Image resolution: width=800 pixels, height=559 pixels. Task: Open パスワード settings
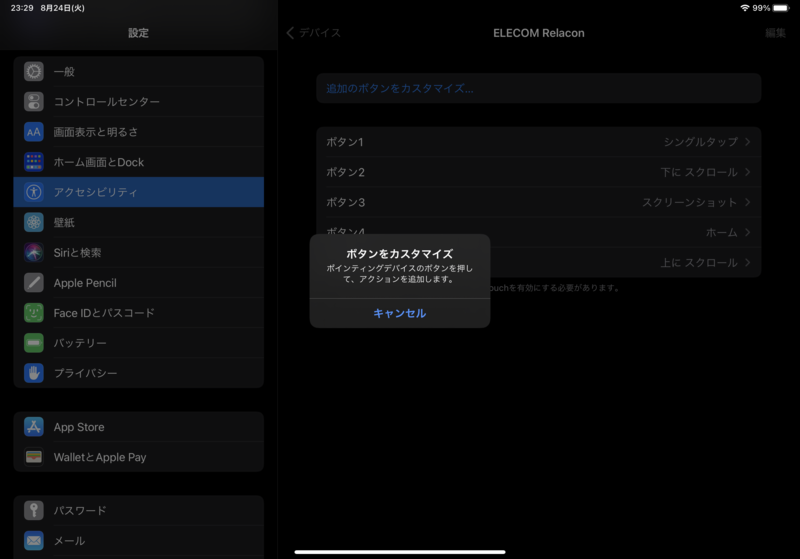click(139, 510)
